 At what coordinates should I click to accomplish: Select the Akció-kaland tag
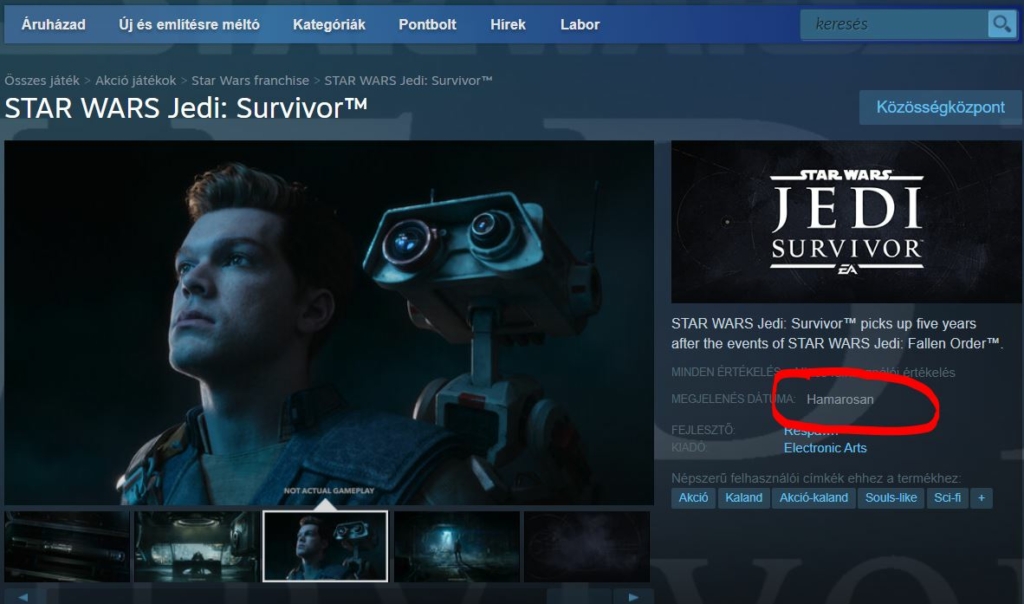[x=813, y=497]
